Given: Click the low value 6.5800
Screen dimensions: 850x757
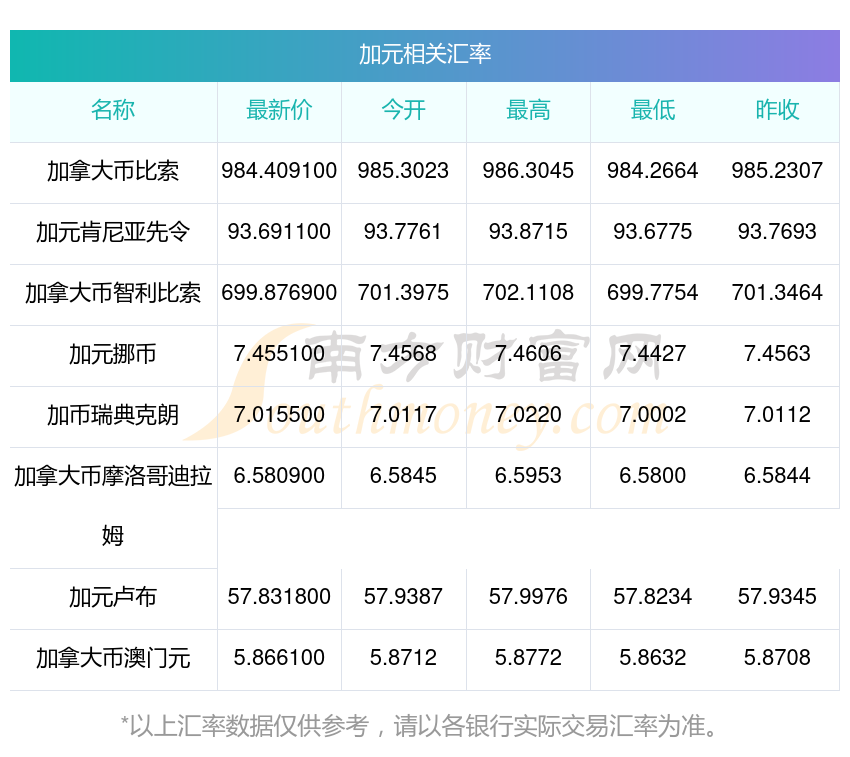Looking at the screenshot, I should pyautogui.click(x=653, y=476).
